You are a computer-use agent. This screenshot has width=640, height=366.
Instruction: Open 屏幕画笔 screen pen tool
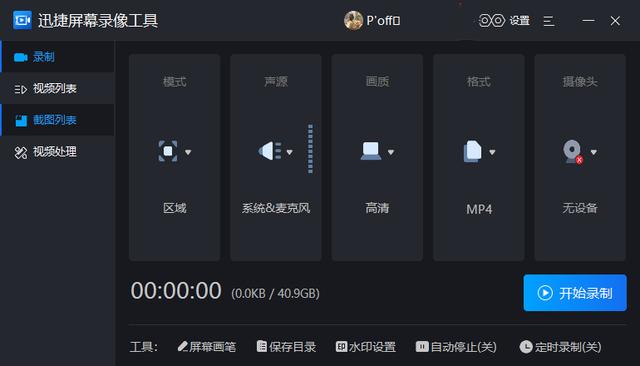(207, 347)
